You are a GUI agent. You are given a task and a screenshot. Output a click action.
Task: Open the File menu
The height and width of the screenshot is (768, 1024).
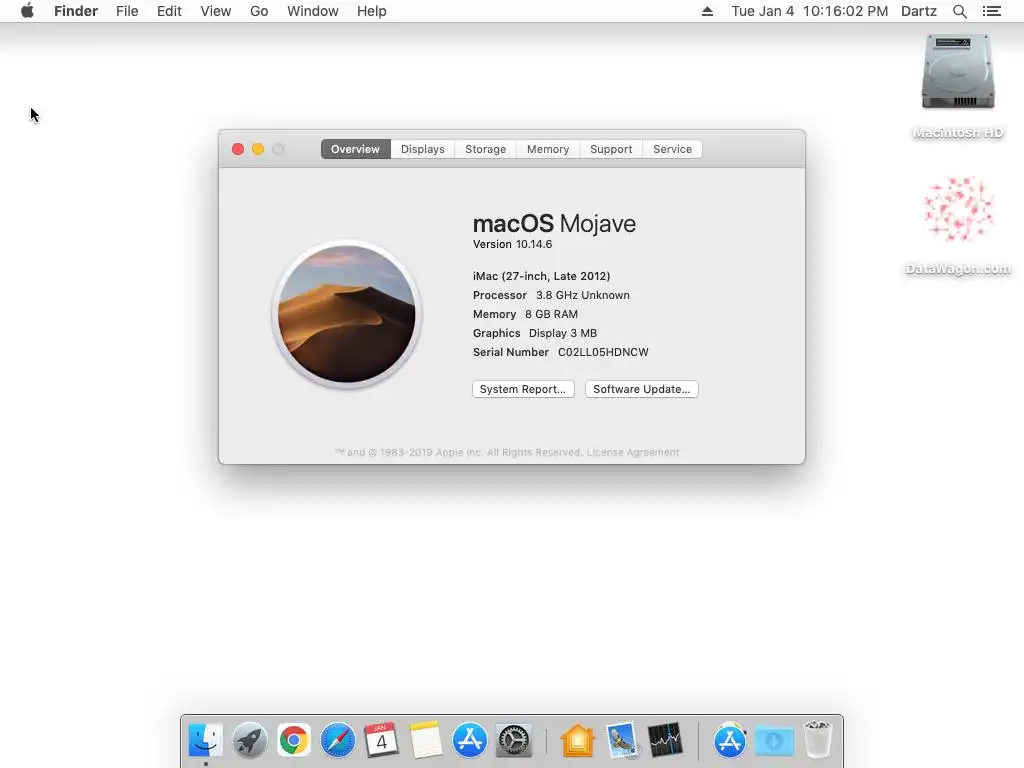coord(127,11)
